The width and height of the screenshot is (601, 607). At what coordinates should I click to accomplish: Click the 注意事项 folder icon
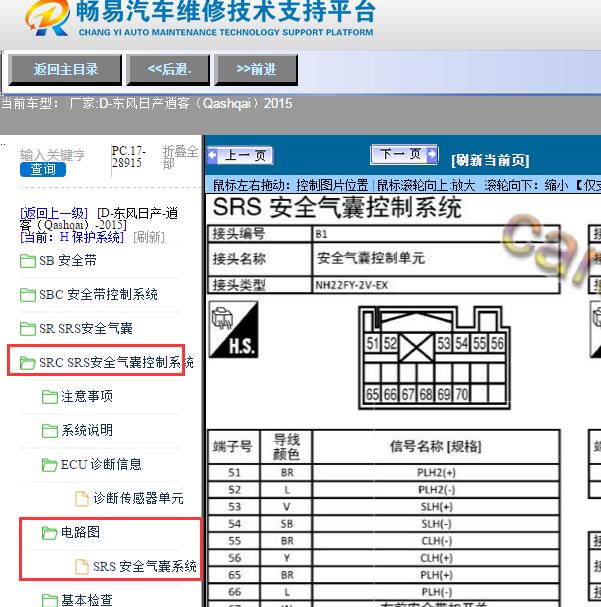pos(50,397)
